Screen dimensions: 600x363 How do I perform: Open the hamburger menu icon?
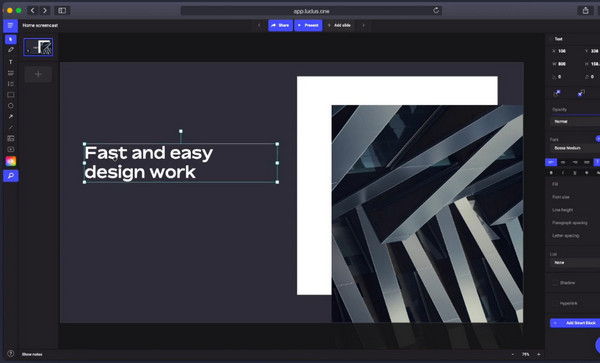coord(10,26)
